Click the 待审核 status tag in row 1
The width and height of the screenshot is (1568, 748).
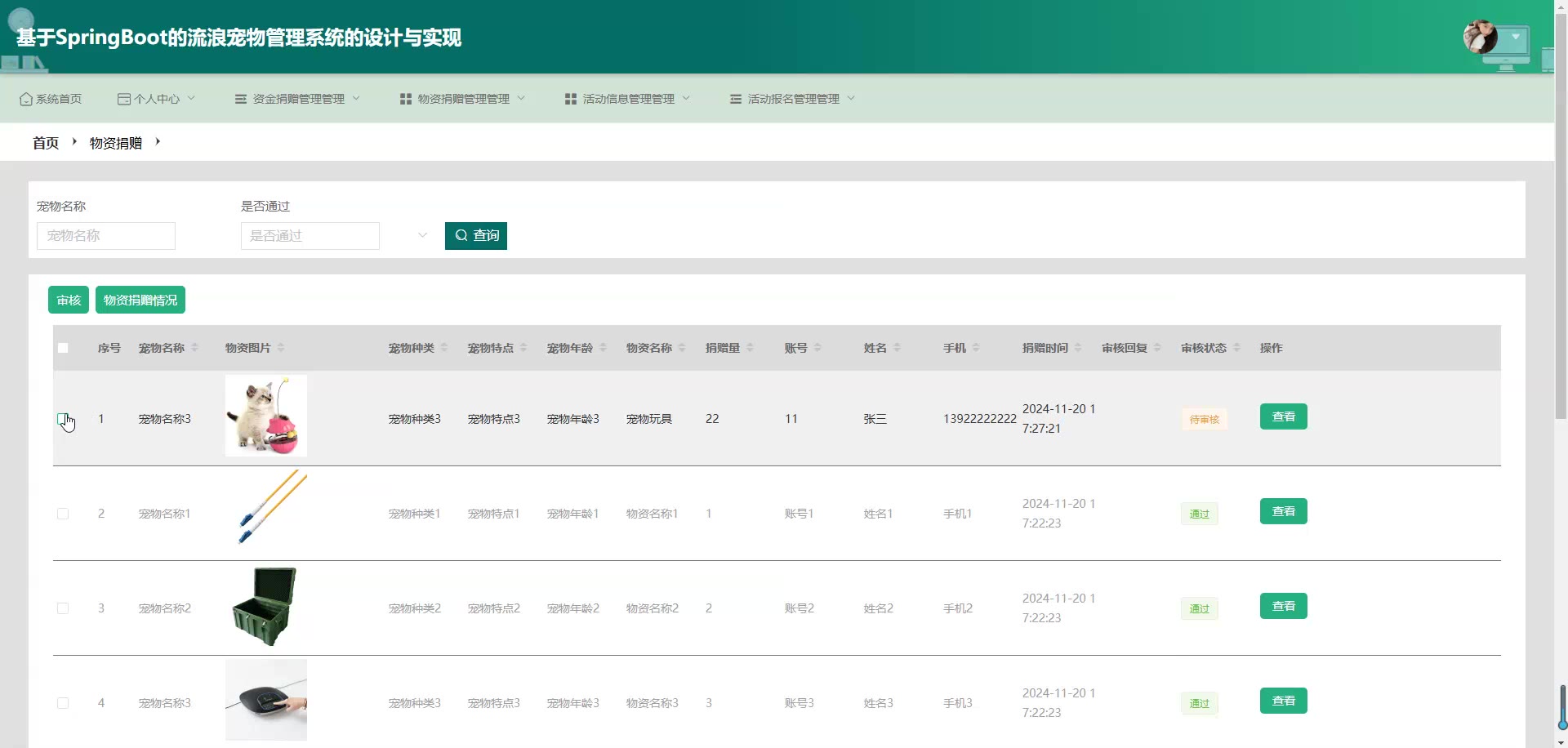coord(1205,420)
